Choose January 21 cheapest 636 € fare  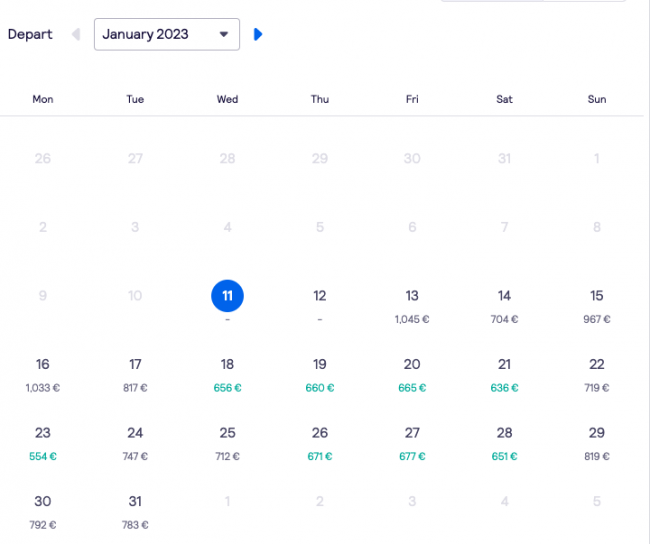click(x=504, y=375)
